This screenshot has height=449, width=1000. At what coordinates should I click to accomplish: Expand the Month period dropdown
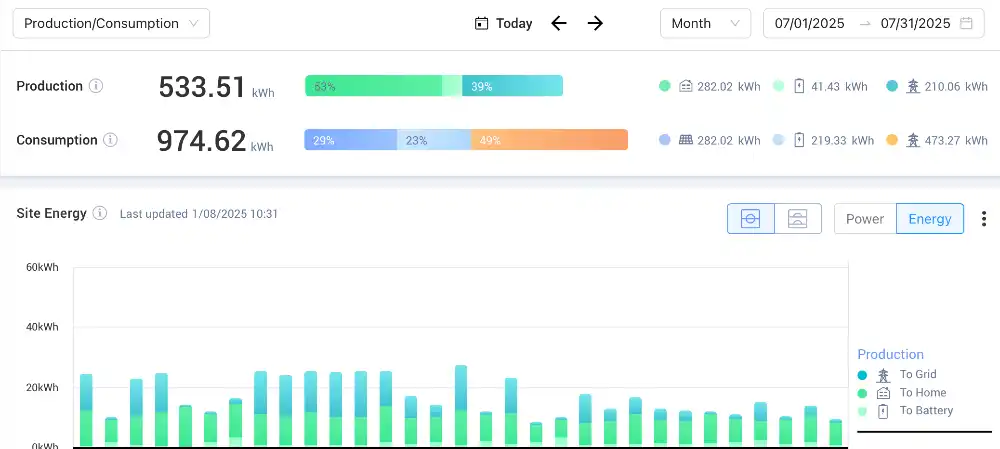tap(705, 23)
